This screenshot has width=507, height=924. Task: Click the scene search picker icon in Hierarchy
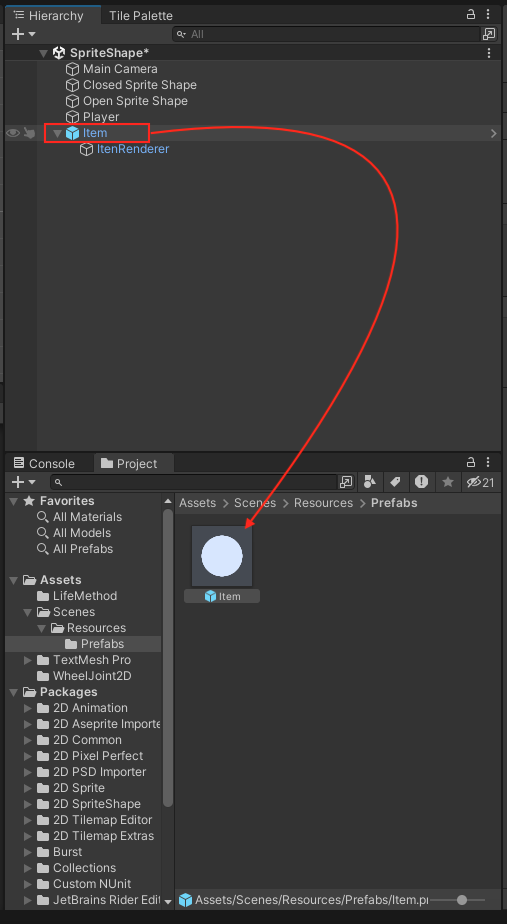click(489, 34)
